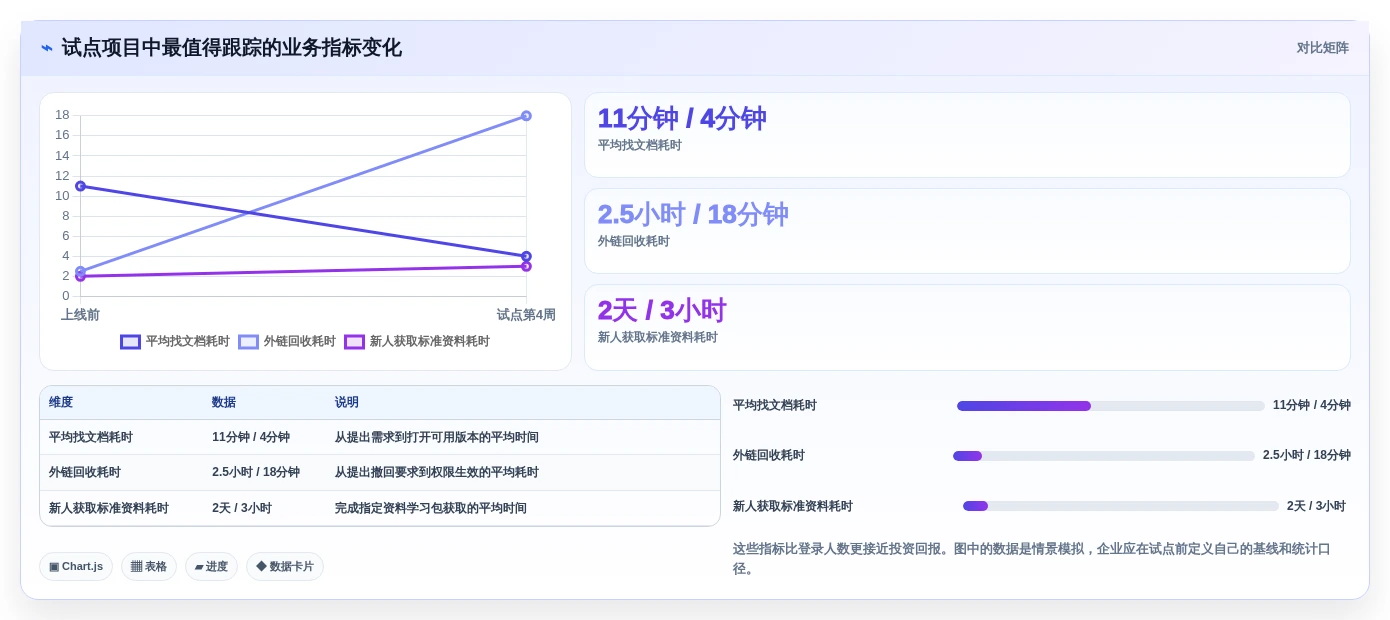This screenshot has width=1390, height=620.
Task: Click the 试点第4周 axis label
Action: [526, 314]
